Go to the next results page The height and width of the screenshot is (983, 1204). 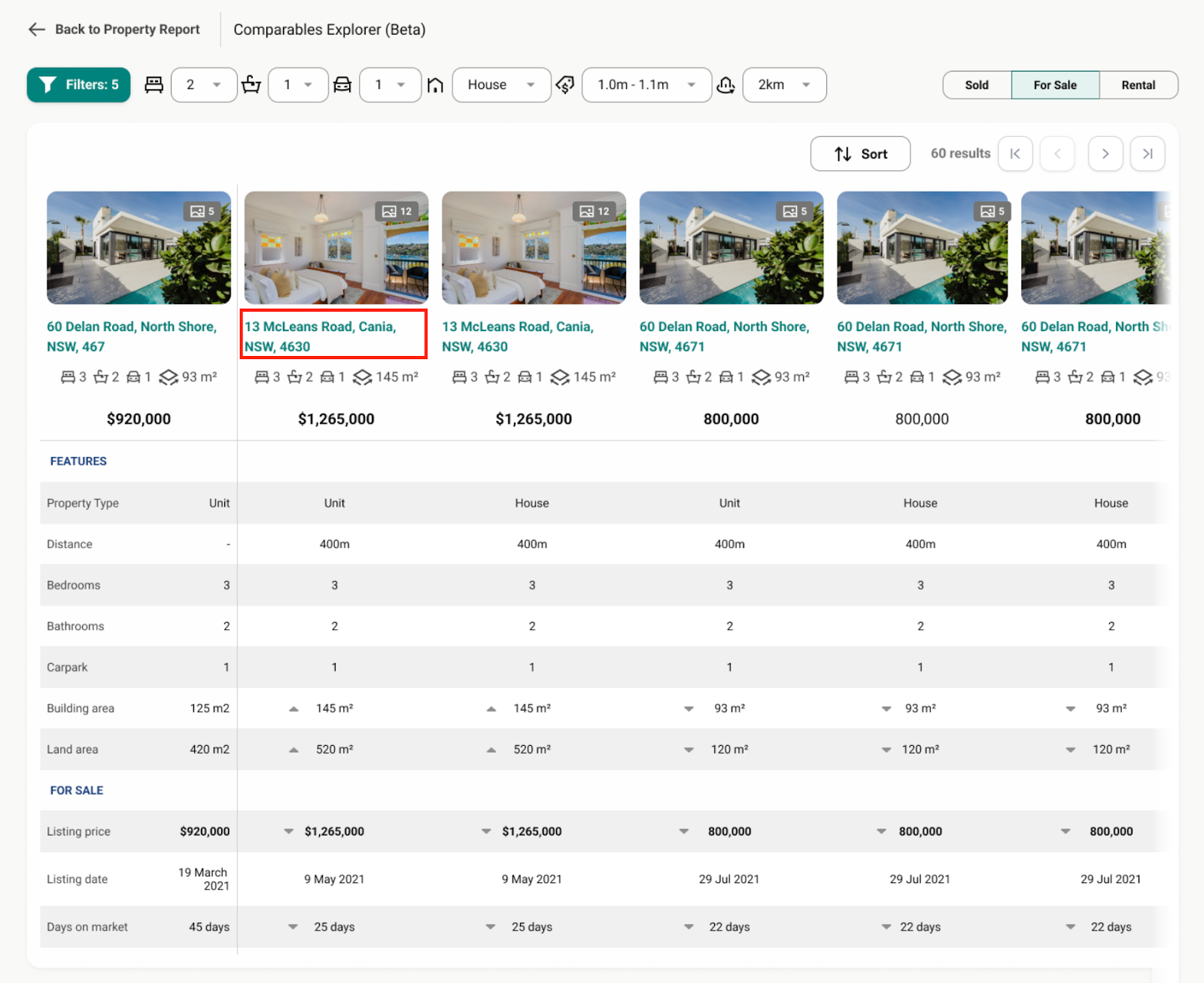[x=1105, y=154]
